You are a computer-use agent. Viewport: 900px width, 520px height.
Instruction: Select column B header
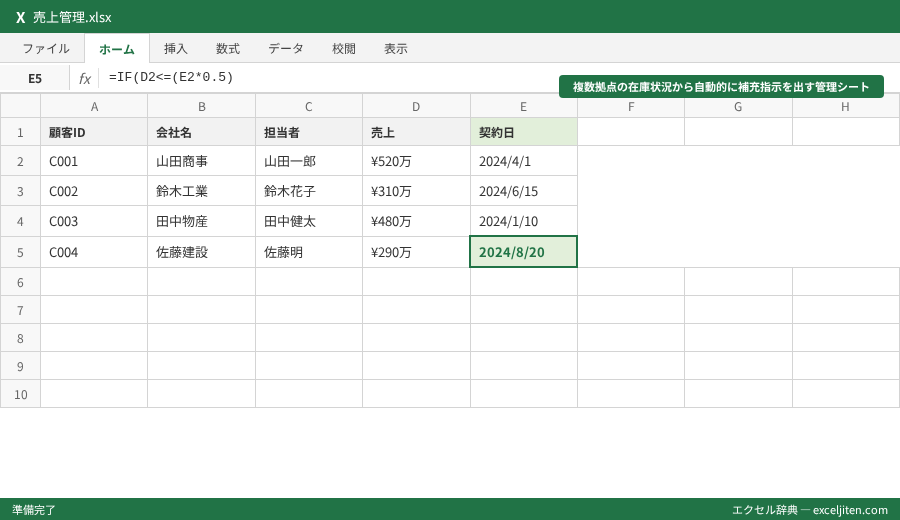[201, 106]
